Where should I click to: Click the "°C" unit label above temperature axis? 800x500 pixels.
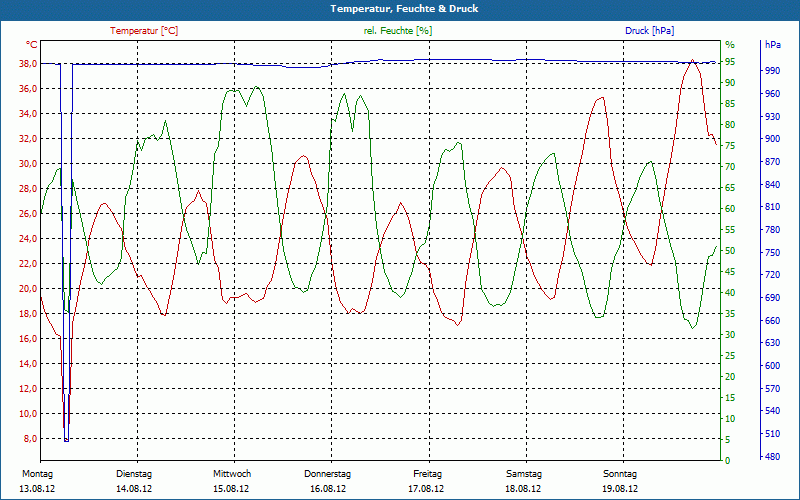click(x=32, y=45)
